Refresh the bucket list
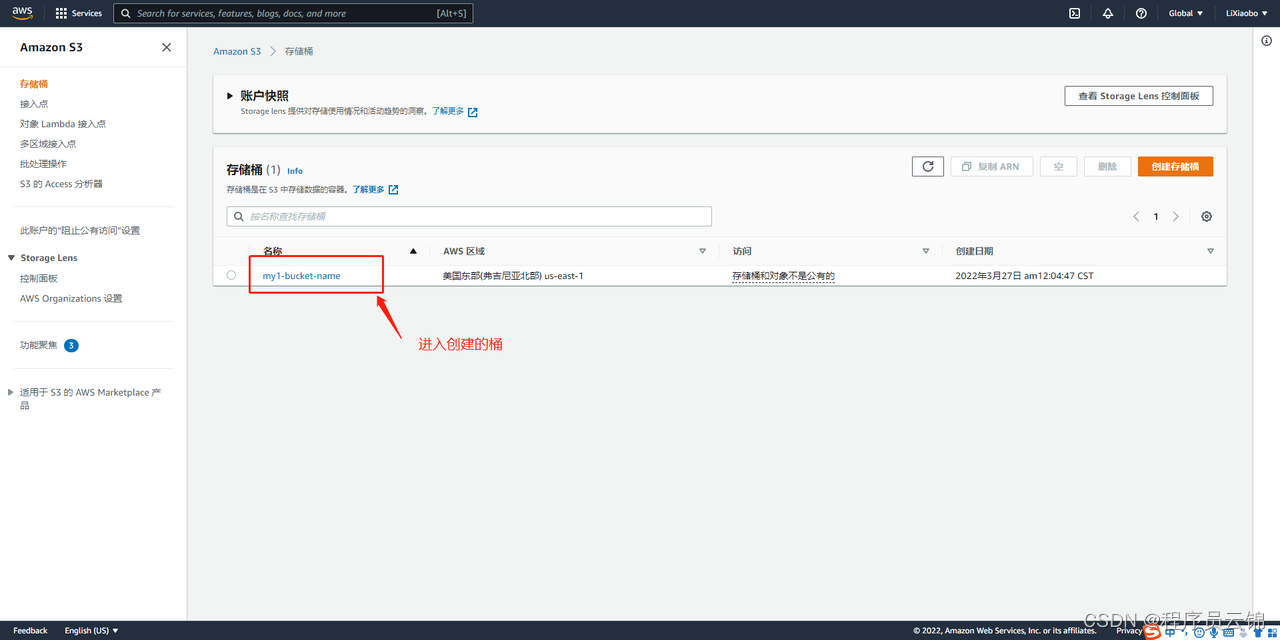 pos(928,166)
